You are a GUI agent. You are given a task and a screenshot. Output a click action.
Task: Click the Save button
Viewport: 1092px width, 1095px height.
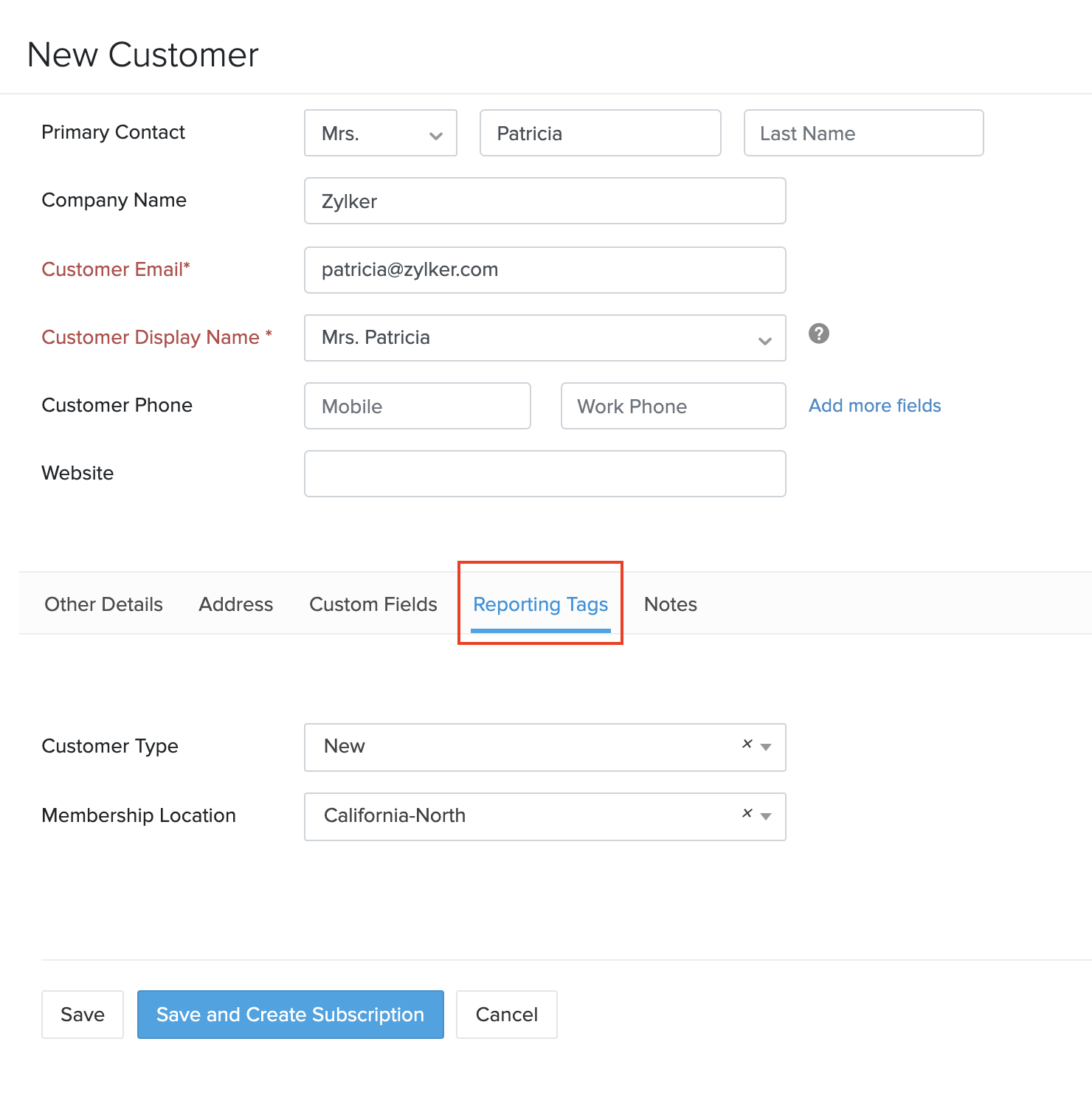[x=82, y=1015]
